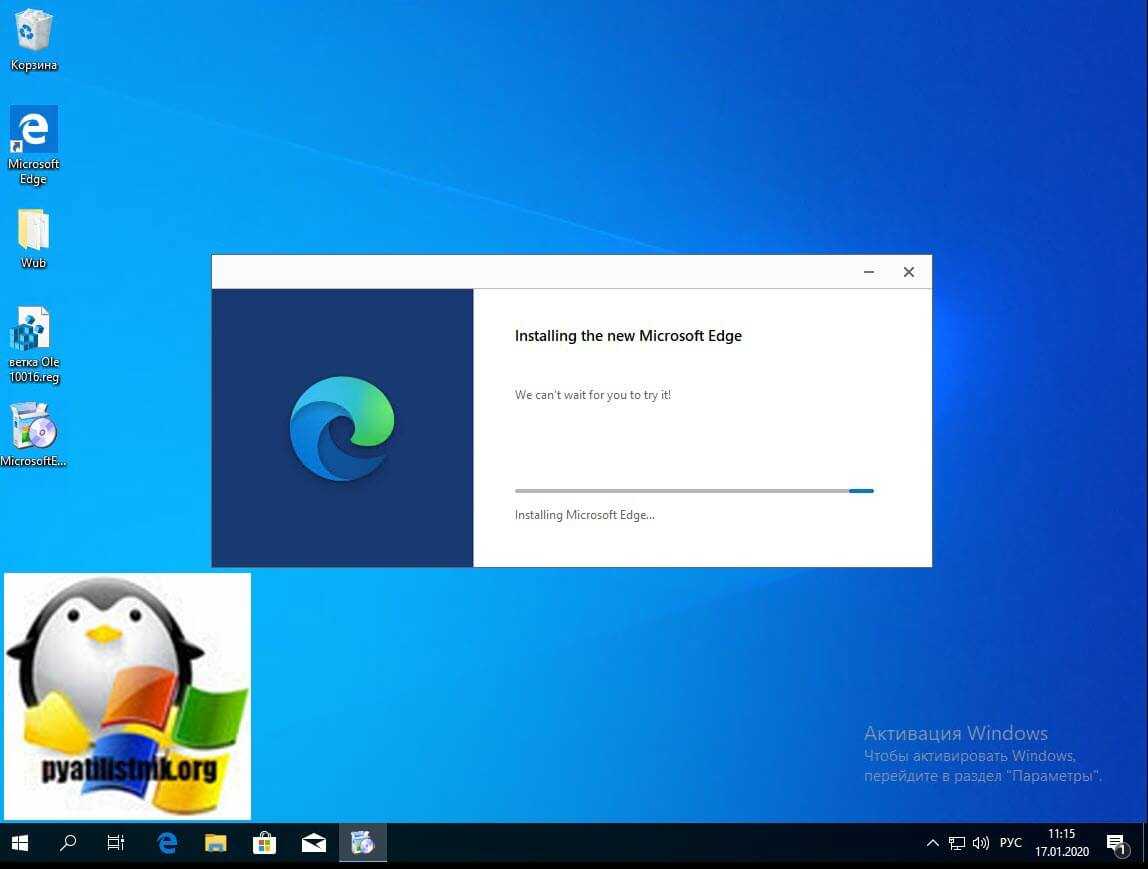Open the clock and date flyout
Image resolution: width=1148 pixels, height=869 pixels.
[x=1061, y=843]
